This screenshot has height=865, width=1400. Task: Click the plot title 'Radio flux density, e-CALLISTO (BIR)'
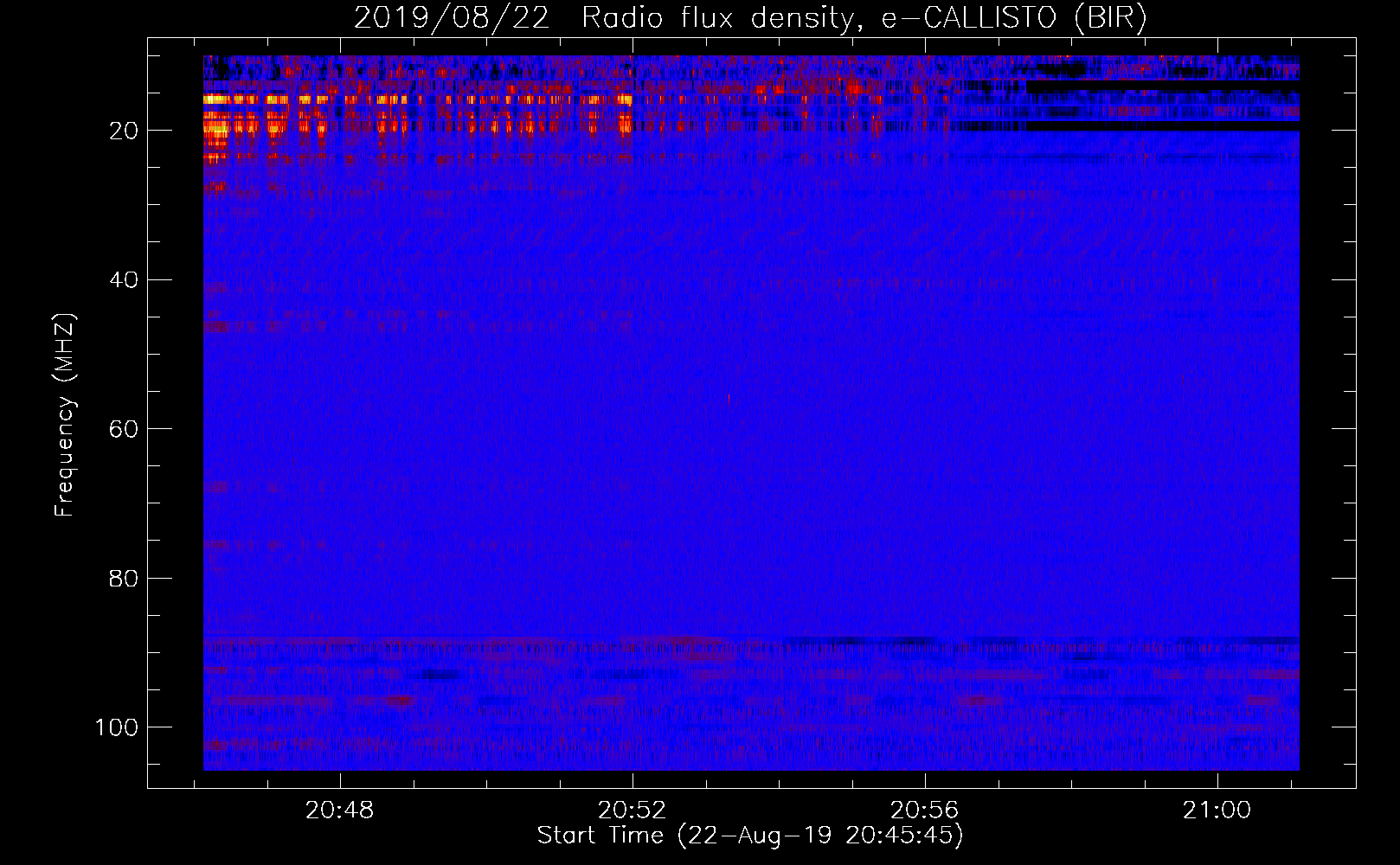click(x=864, y=18)
